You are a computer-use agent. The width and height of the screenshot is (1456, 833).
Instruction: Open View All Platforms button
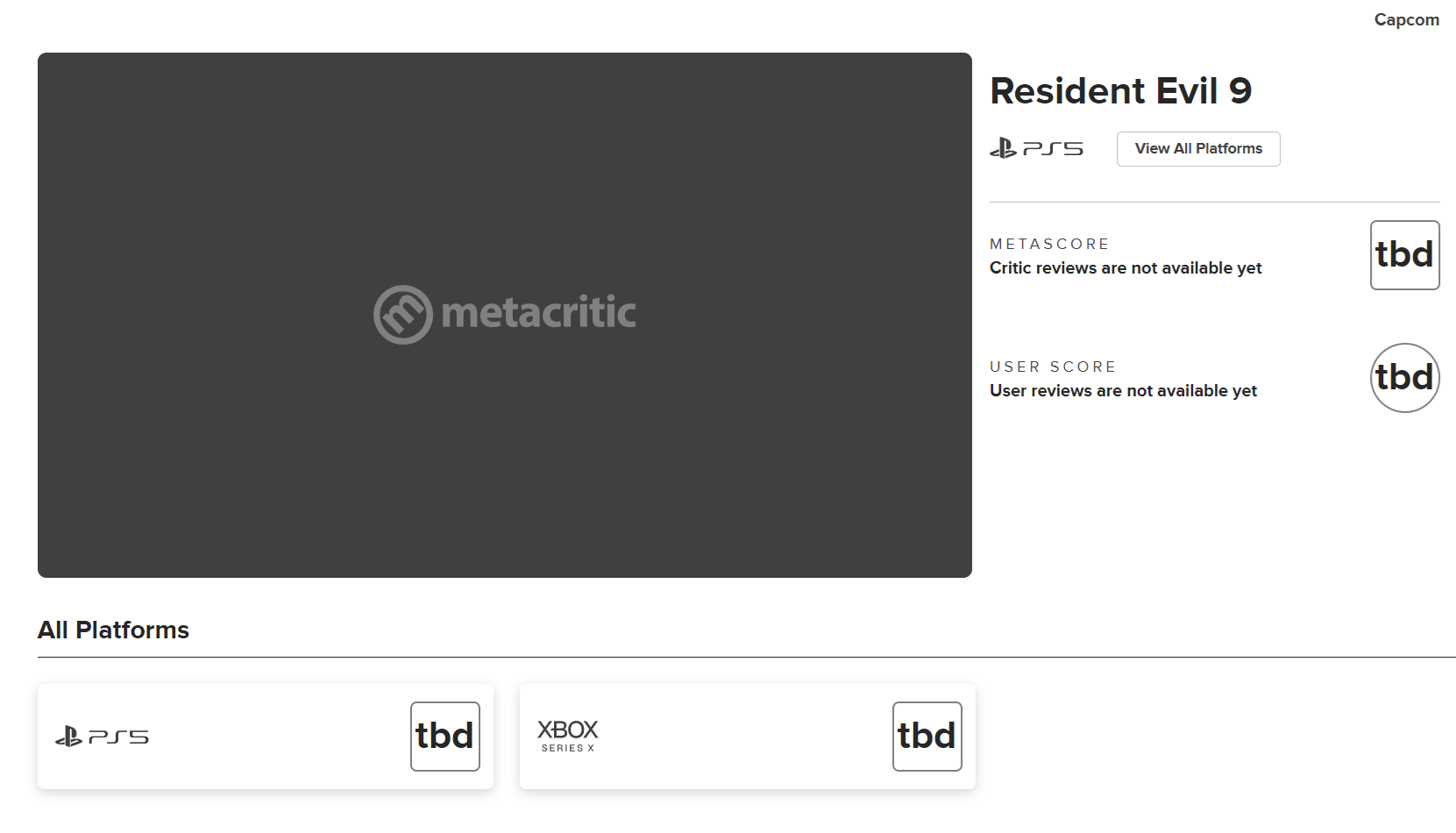coord(1198,149)
